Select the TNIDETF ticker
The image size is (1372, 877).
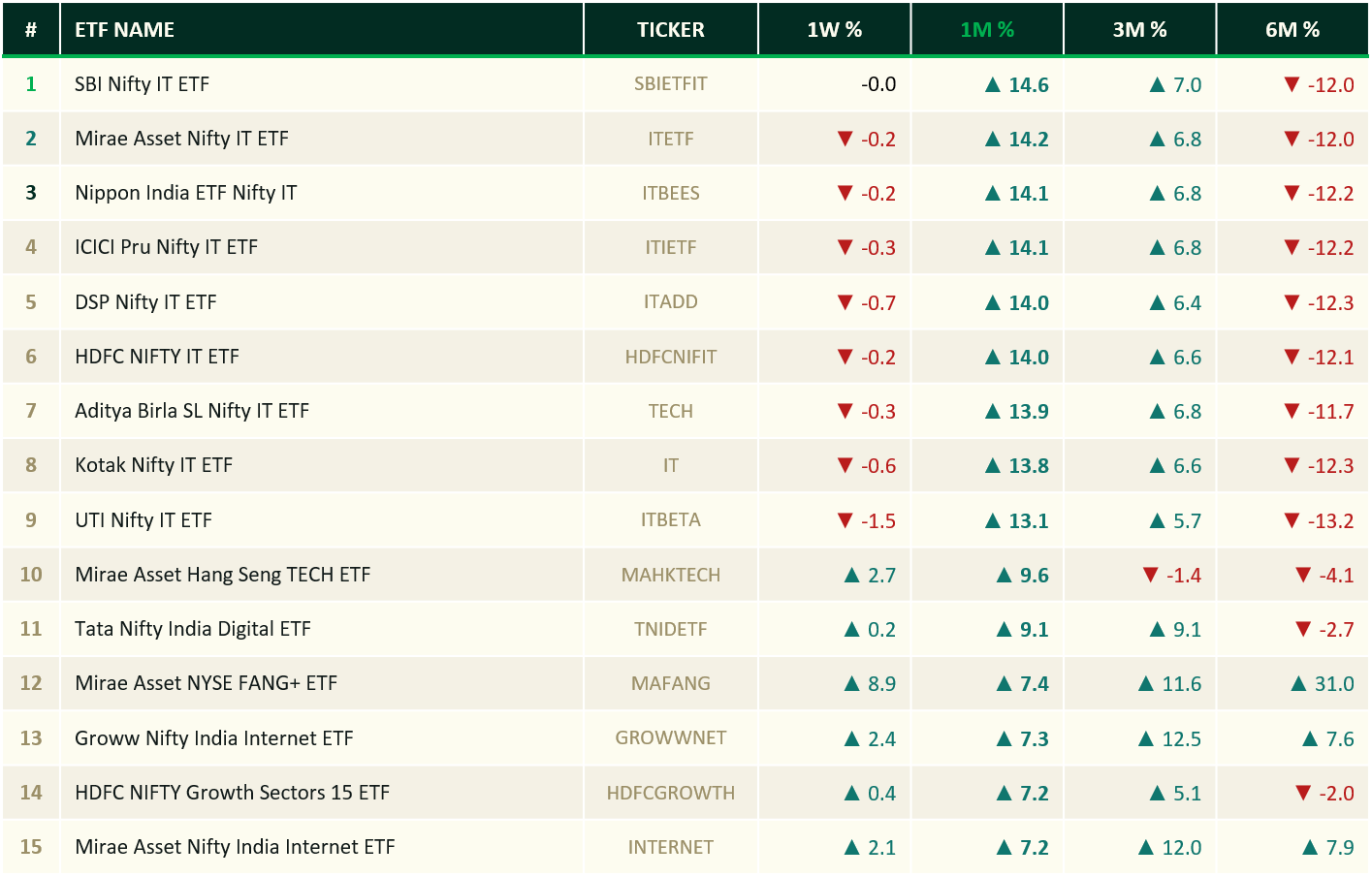click(x=671, y=629)
